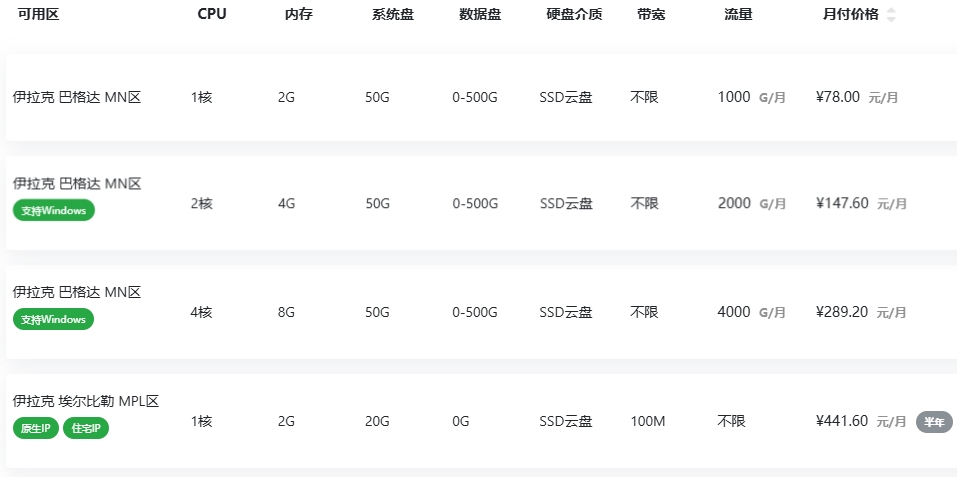Click the 支持Windows badge on the 2核 plan
The image size is (957, 477).
tap(54, 211)
